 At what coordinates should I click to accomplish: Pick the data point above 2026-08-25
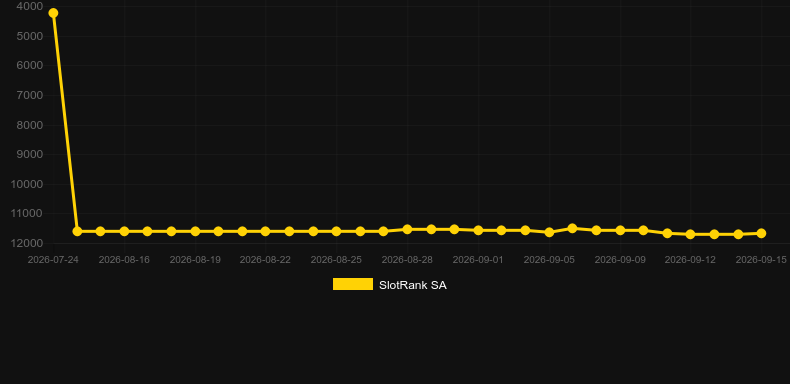[x=336, y=231]
